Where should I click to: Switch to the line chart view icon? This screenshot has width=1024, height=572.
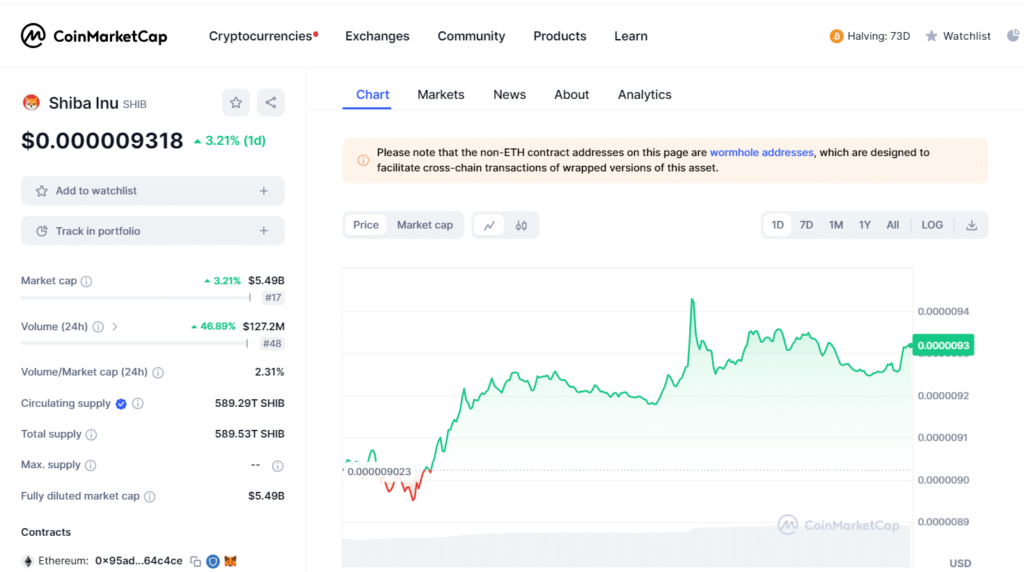coord(489,225)
